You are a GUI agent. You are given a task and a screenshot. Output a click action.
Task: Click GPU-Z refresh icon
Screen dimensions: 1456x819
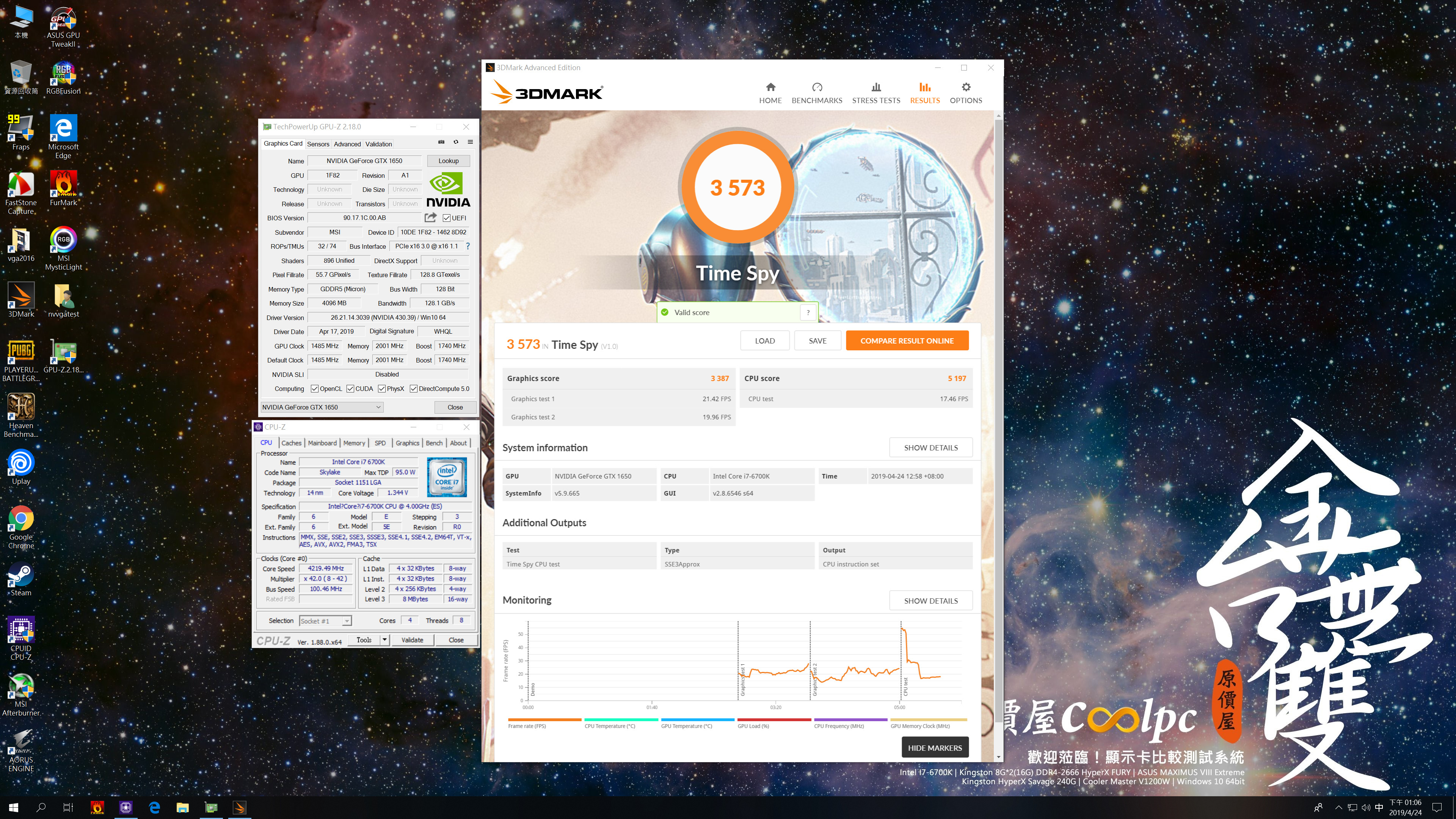pyautogui.click(x=455, y=143)
